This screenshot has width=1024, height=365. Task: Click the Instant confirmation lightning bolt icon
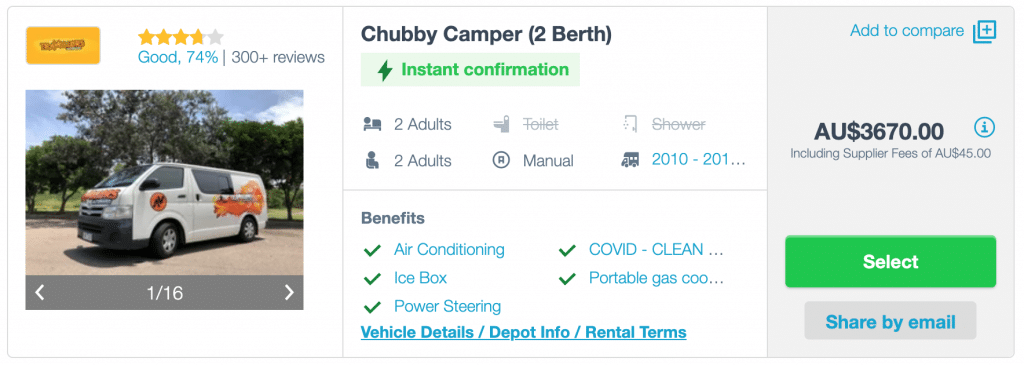click(x=385, y=70)
